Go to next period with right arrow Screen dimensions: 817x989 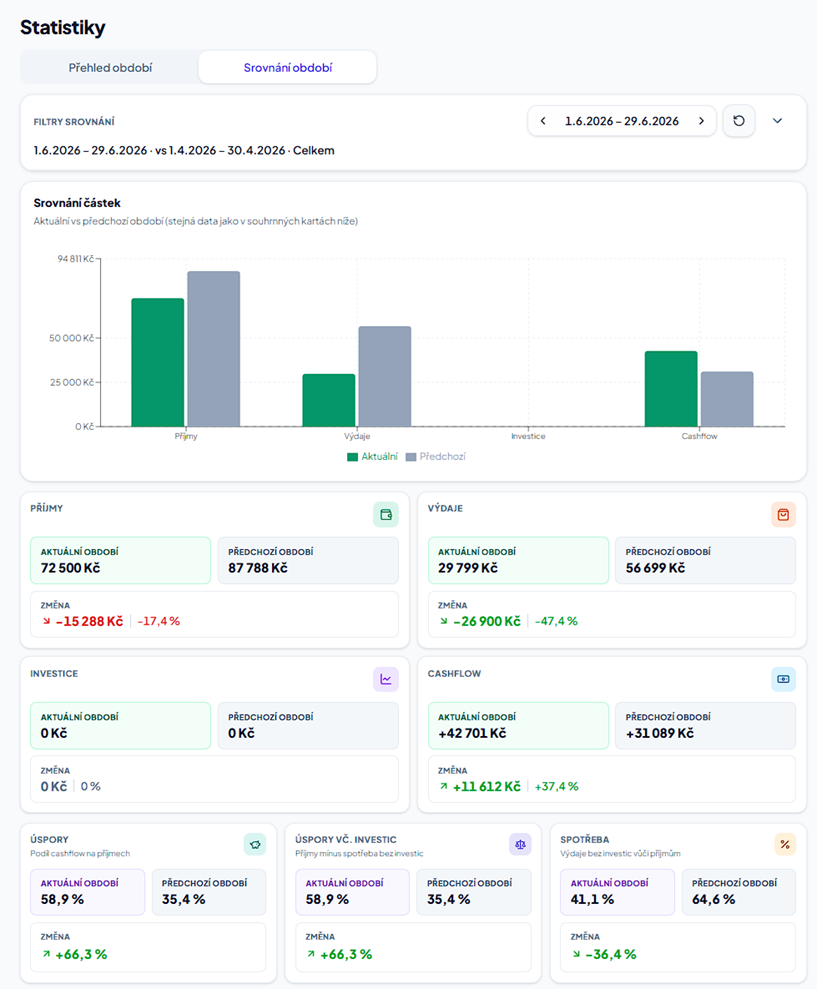point(701,120)
